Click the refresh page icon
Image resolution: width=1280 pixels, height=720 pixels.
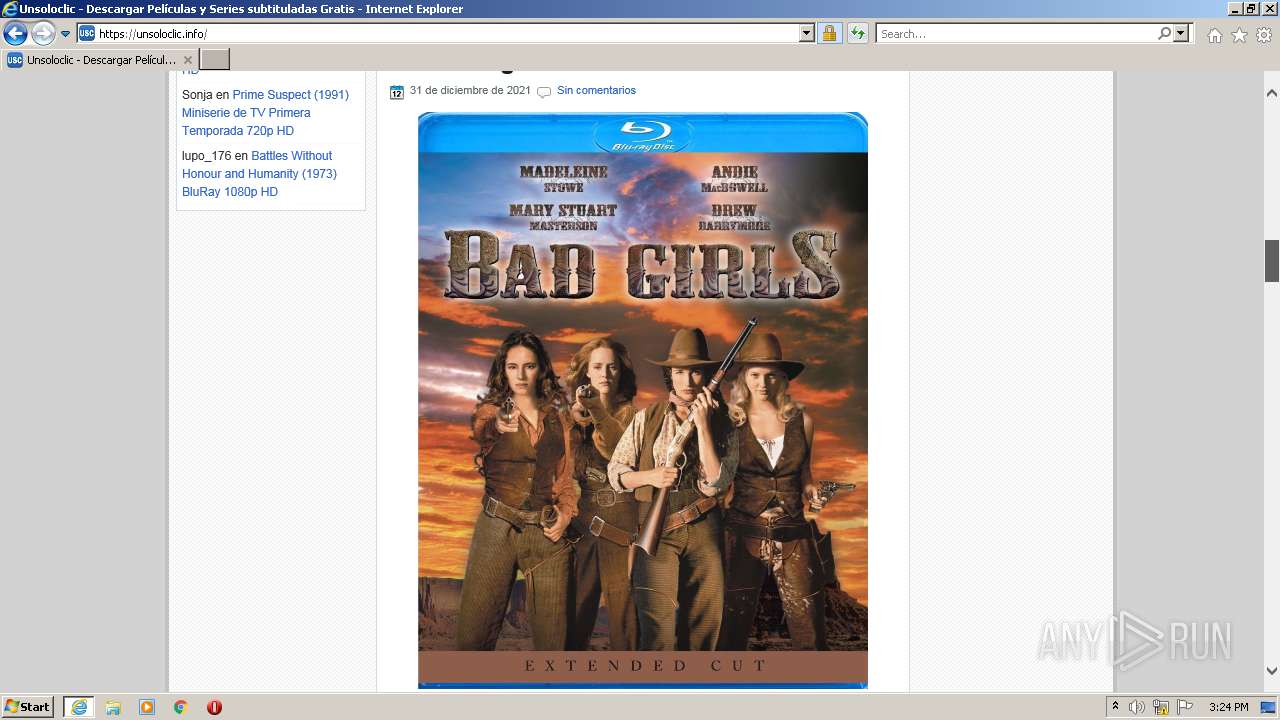[858, 34]
